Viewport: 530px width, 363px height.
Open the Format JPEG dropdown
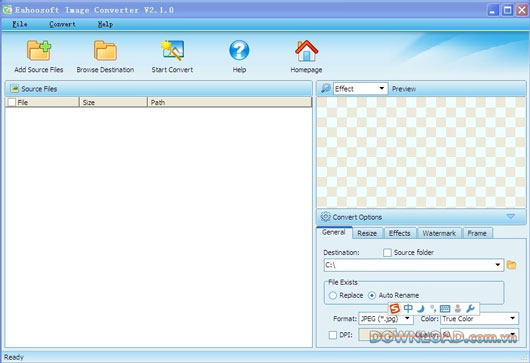tap(386, 319)
